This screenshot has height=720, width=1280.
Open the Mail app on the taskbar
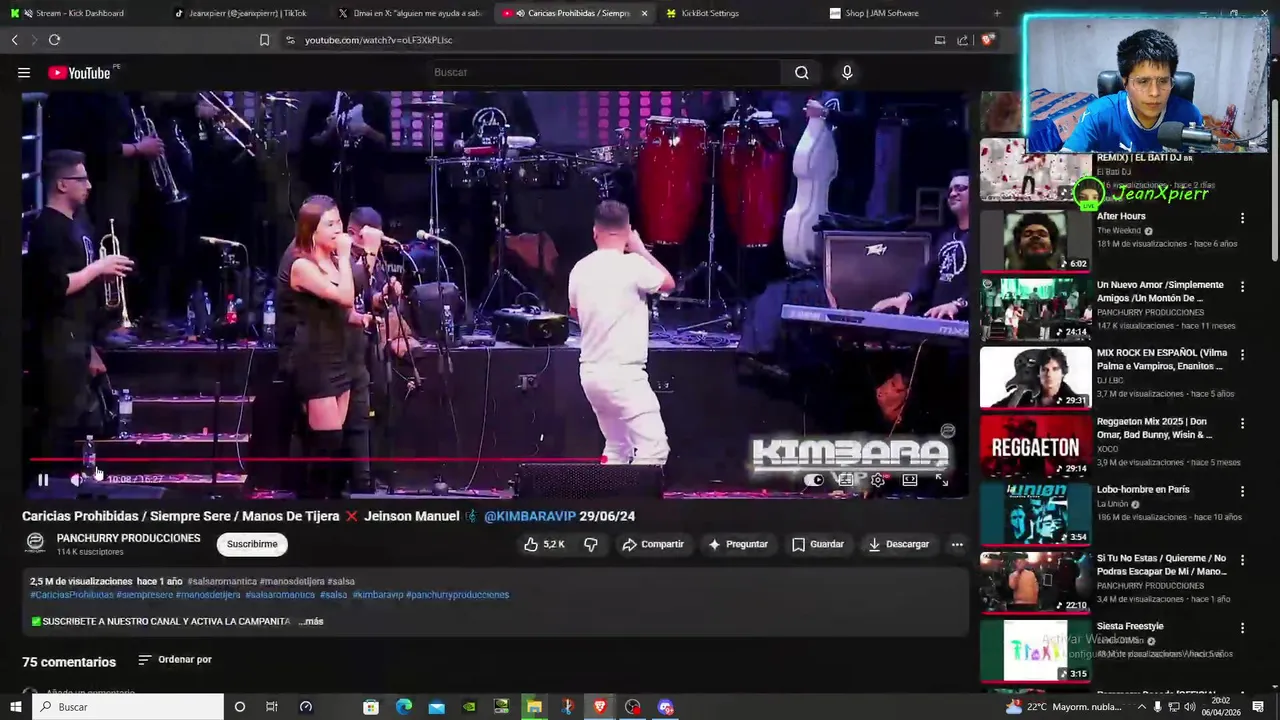(437, 707)
